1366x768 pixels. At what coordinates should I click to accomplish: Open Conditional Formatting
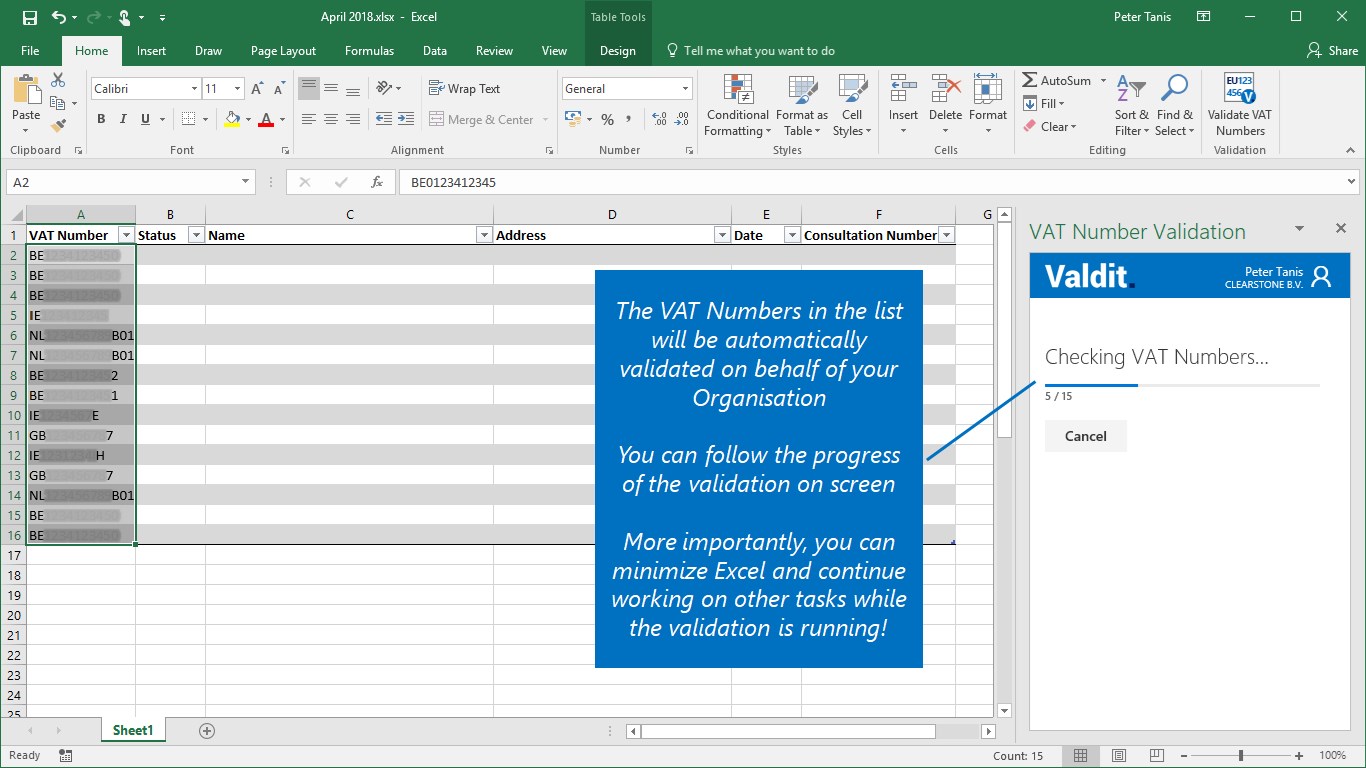pyautogui.click(x=738, y=105)
